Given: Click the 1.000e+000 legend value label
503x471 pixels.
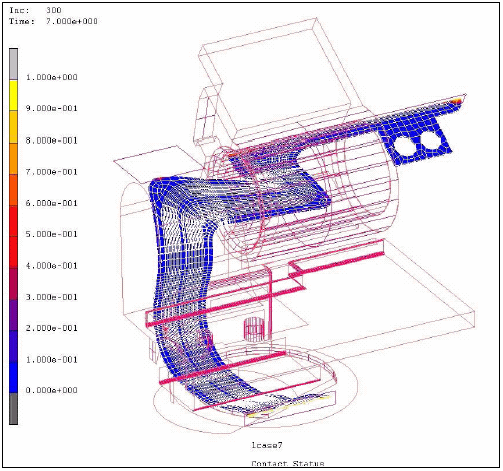Looking at the screenshot, I should (52, 77).
